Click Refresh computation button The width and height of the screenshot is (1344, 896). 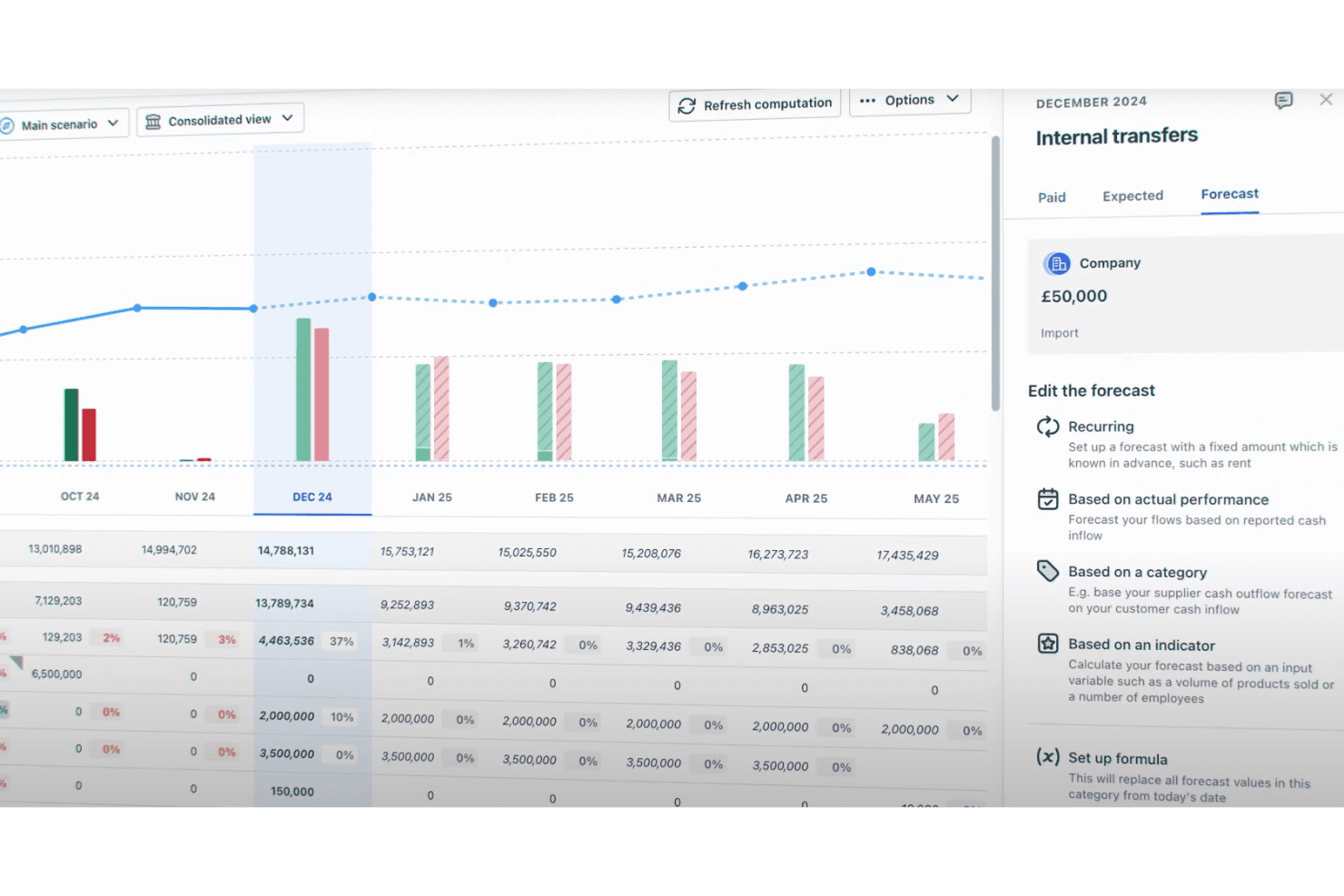coord(755,104)
